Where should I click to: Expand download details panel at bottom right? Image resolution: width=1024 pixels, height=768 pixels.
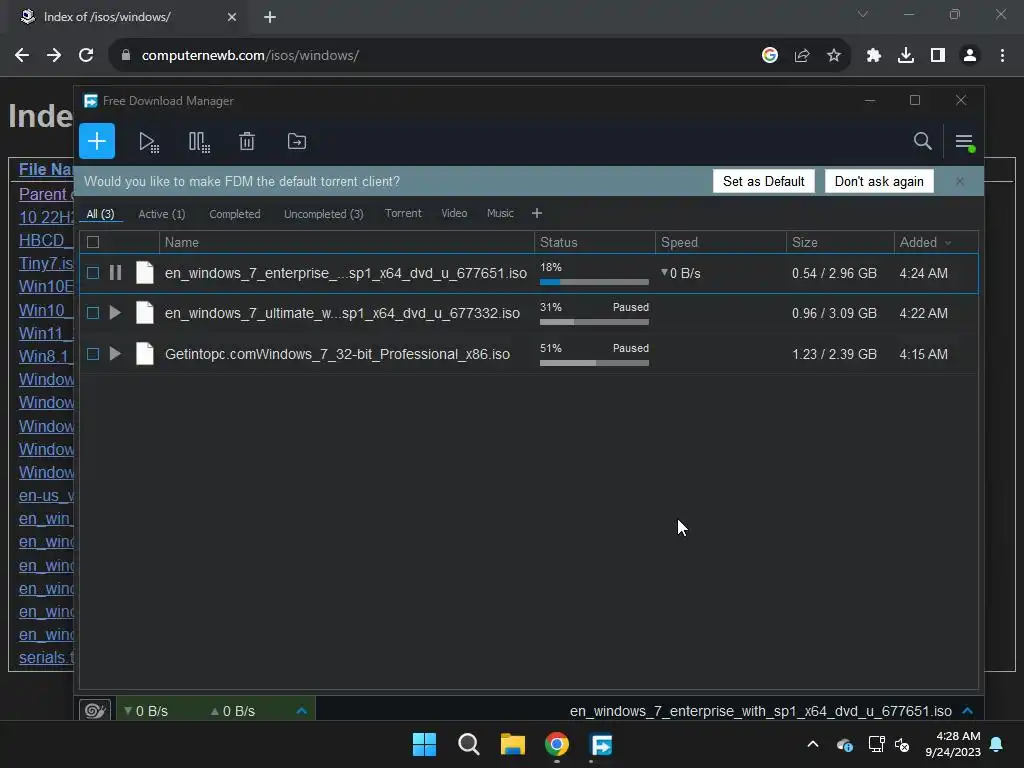pos(968,711)
